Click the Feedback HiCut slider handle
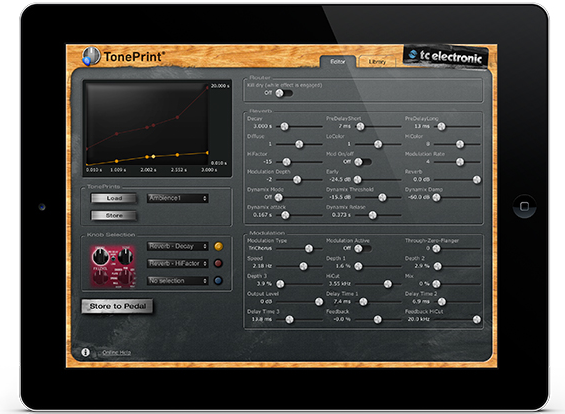The width and height of the screenshot is (565, 414). (477, 320)
